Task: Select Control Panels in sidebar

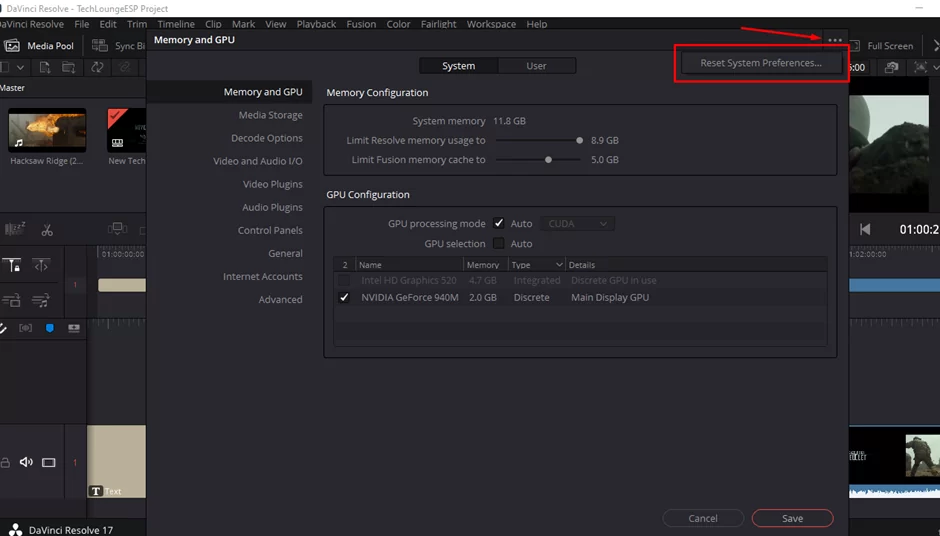Action: 270,230
